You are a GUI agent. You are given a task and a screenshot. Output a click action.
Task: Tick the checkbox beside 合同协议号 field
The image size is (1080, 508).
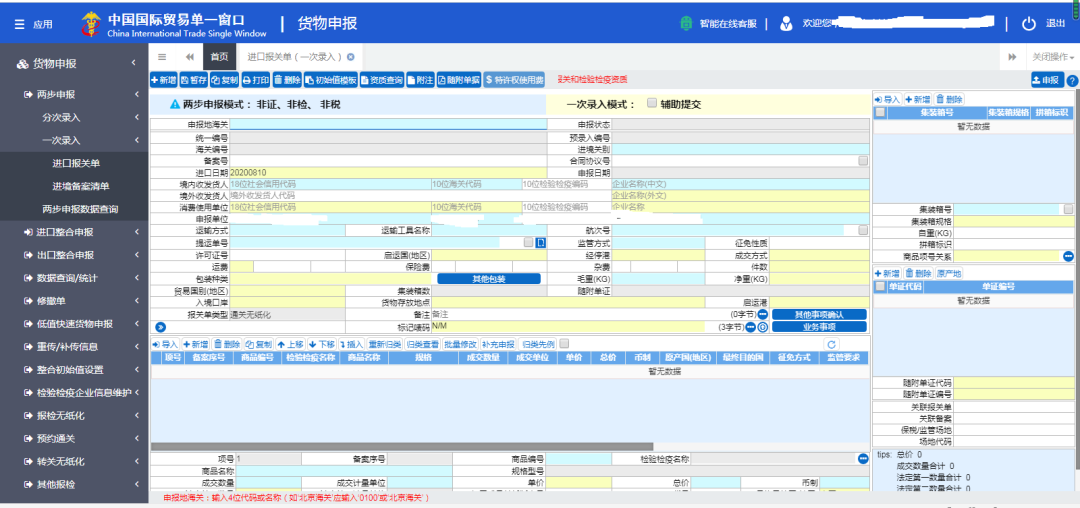coord(863,160)
